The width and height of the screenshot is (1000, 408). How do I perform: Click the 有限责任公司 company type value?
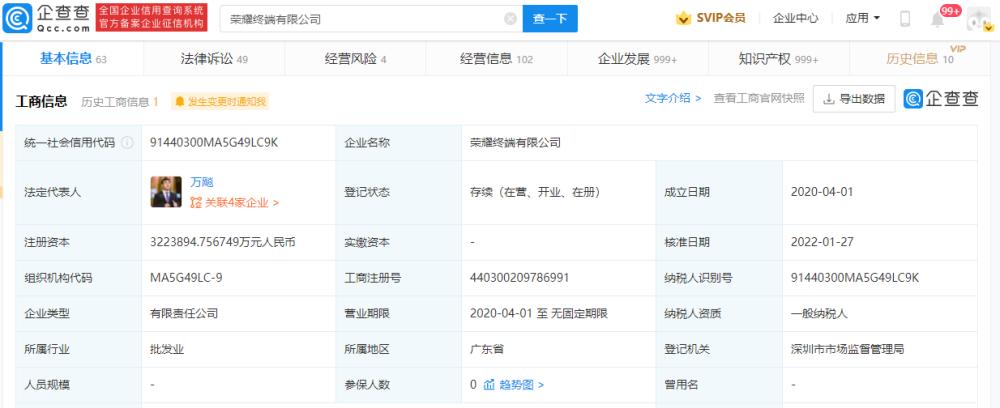(184, 314)
